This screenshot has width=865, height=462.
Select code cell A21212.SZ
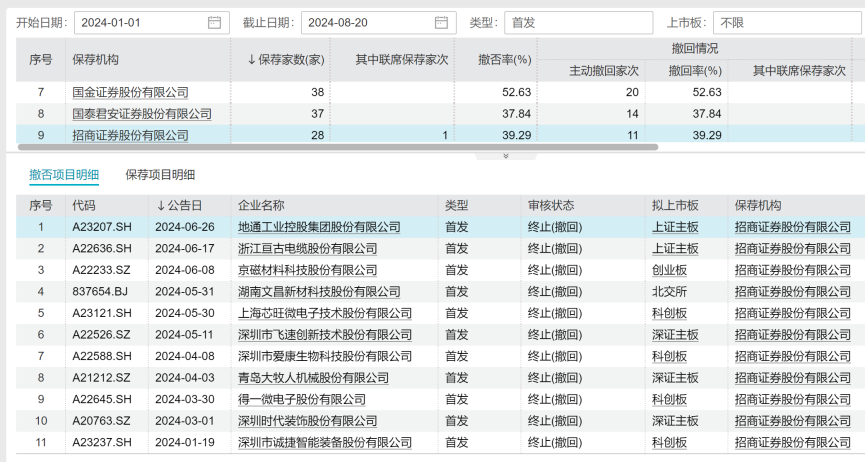(x=102, y=378)
